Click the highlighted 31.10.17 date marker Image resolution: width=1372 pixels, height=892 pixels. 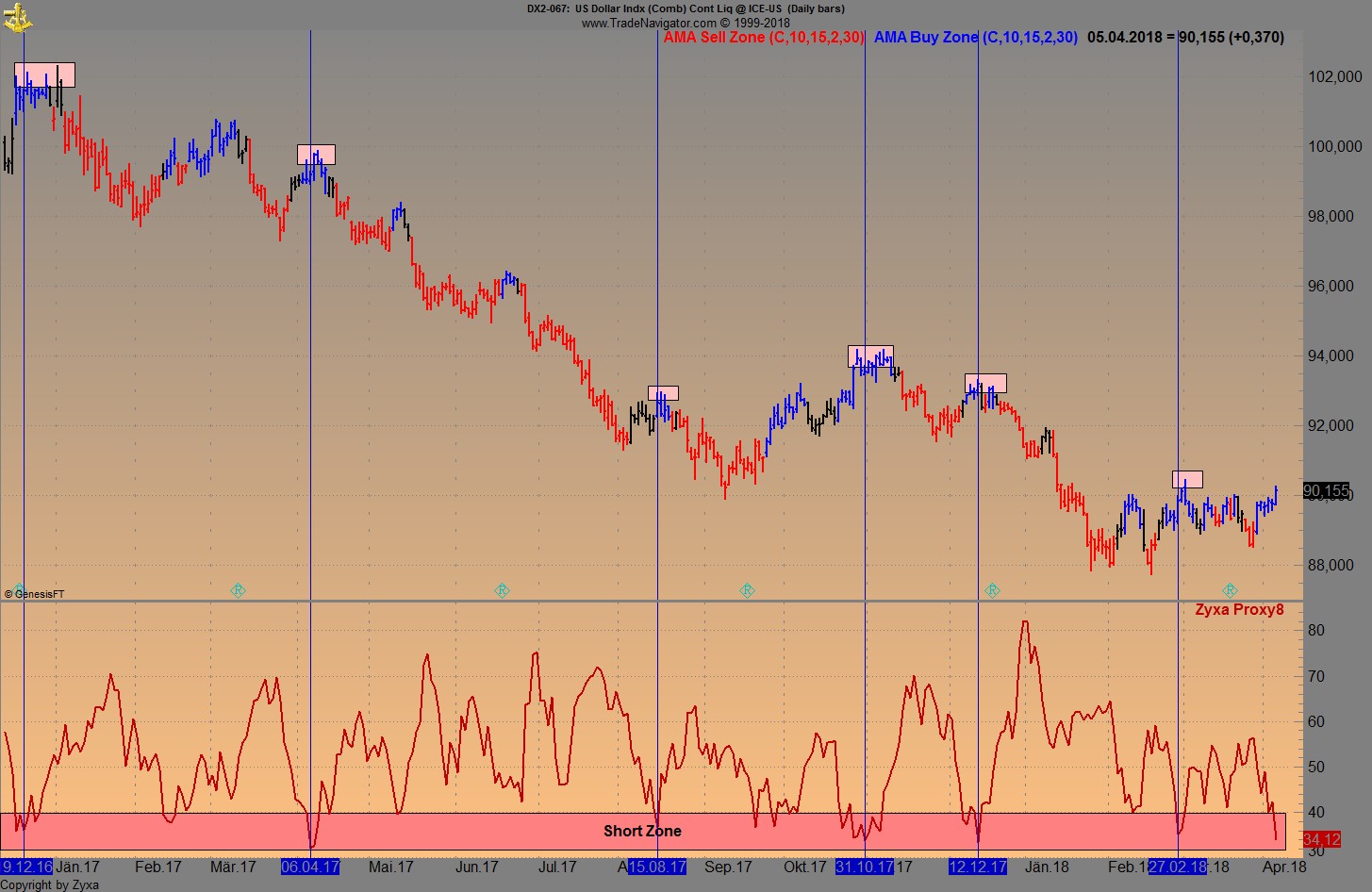coord(866,865)
